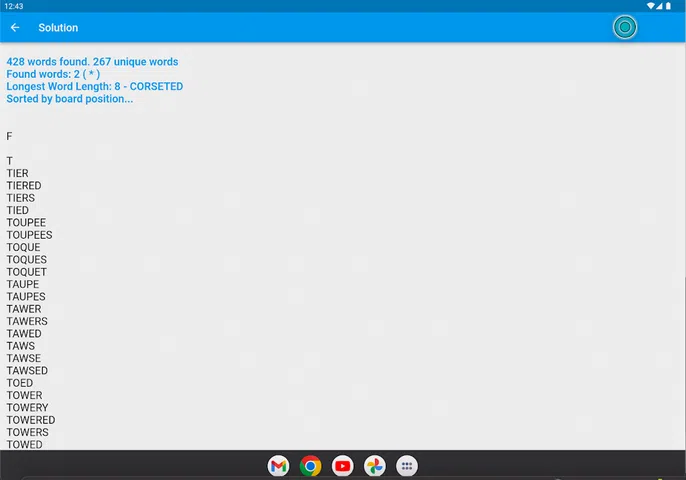Select the word TIER in the list
The image size is (686, 480).
click(18, 173)
